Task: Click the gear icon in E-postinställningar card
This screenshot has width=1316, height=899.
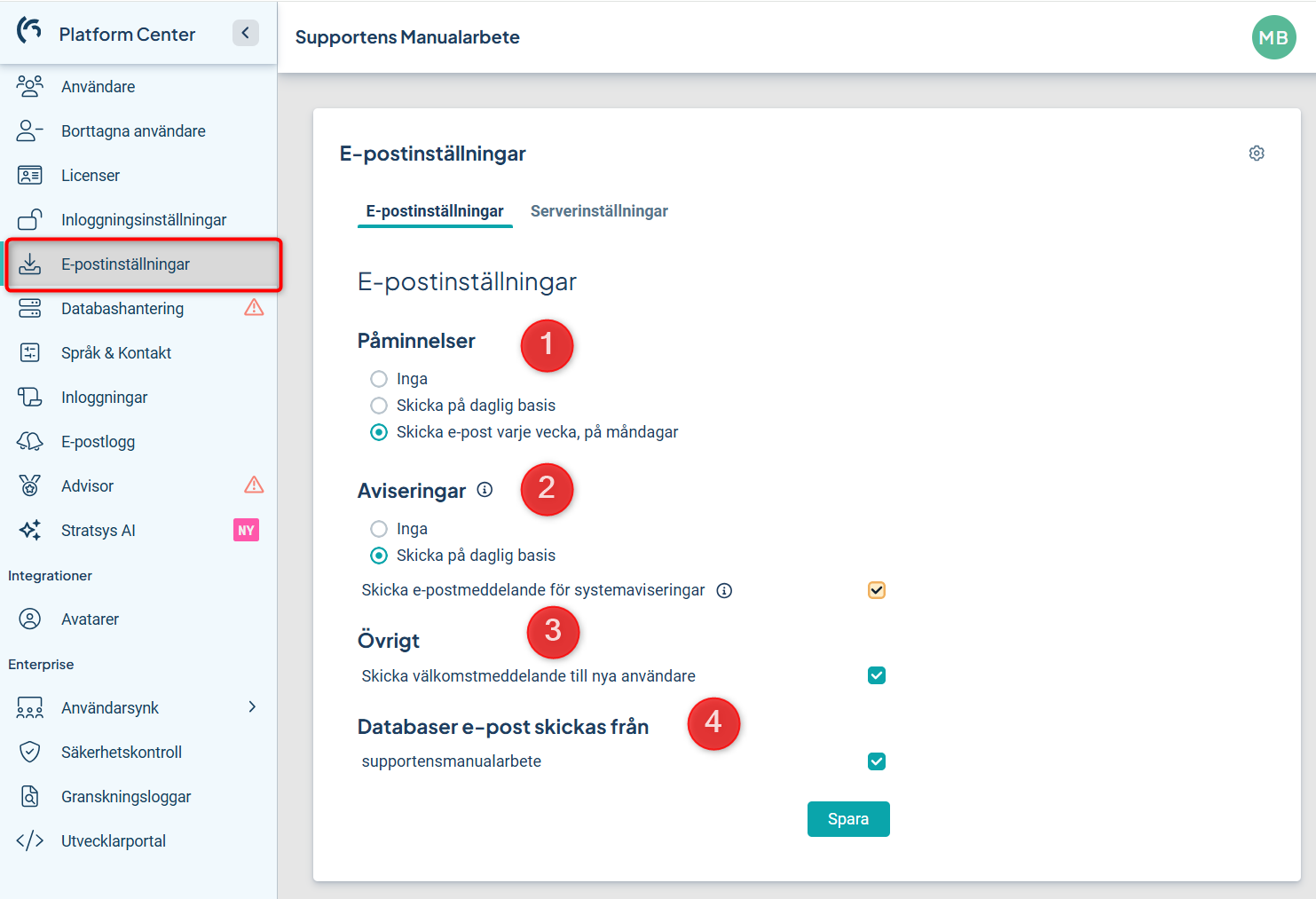Action: click(x=1257, y=154)
